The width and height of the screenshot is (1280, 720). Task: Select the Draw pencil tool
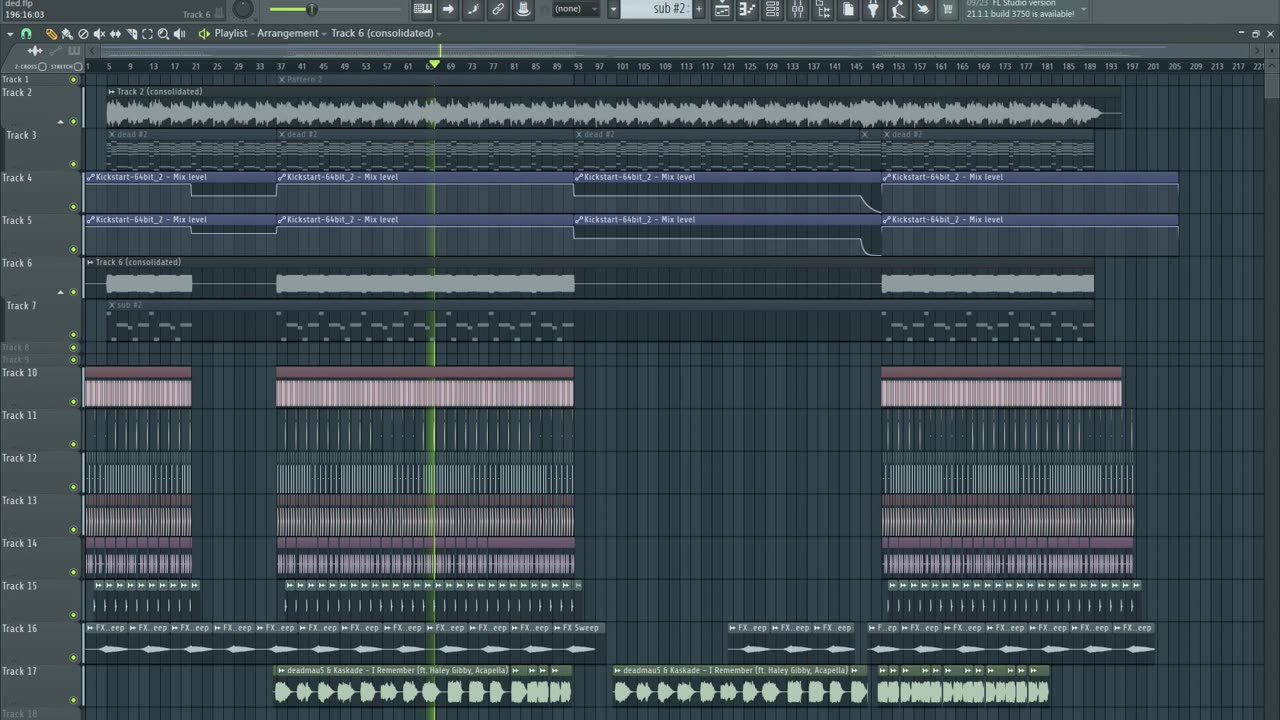(x=51, y=33)
